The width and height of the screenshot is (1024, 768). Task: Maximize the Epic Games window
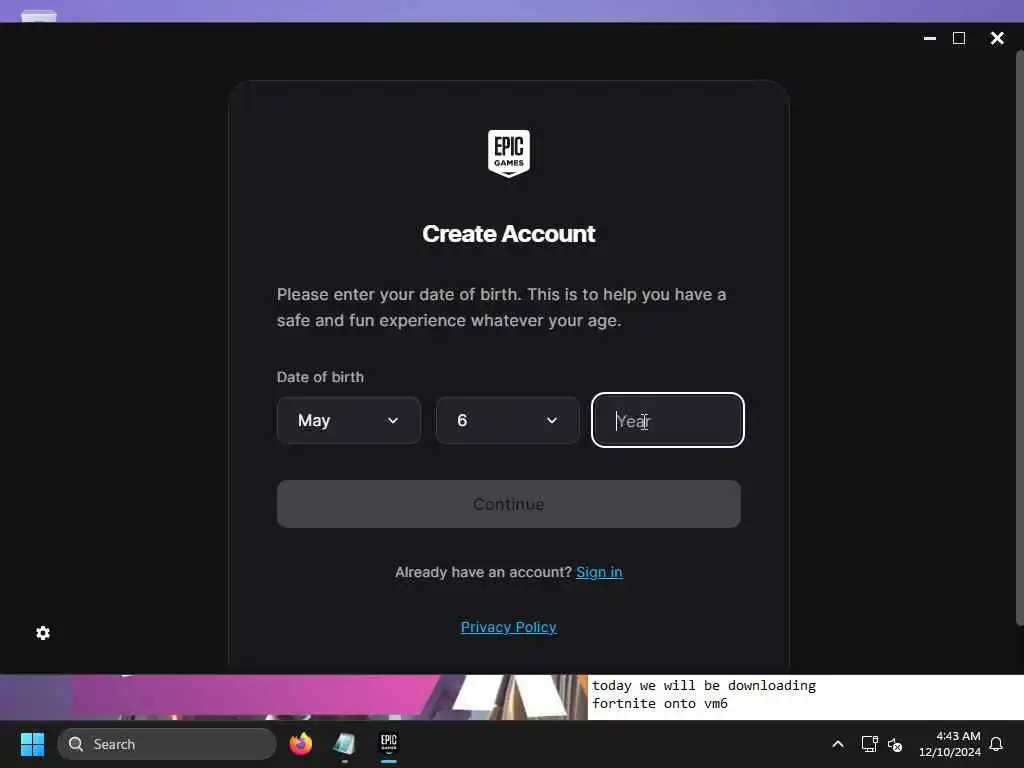[959, 39]
